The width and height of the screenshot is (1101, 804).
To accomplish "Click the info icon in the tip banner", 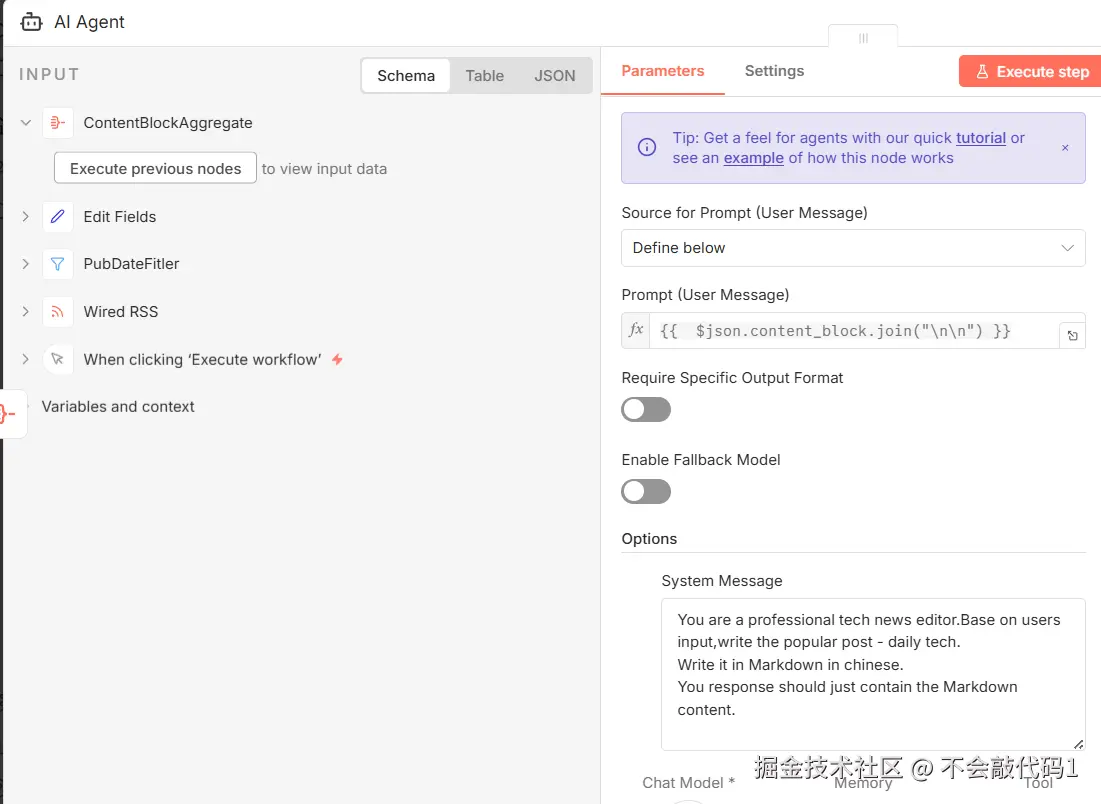I will coord(647,147).
